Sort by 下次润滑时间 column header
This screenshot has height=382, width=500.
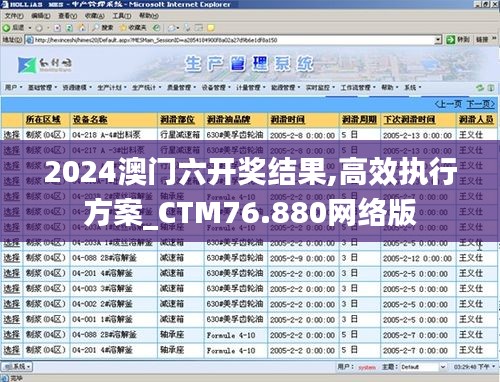tap(409, 119)
